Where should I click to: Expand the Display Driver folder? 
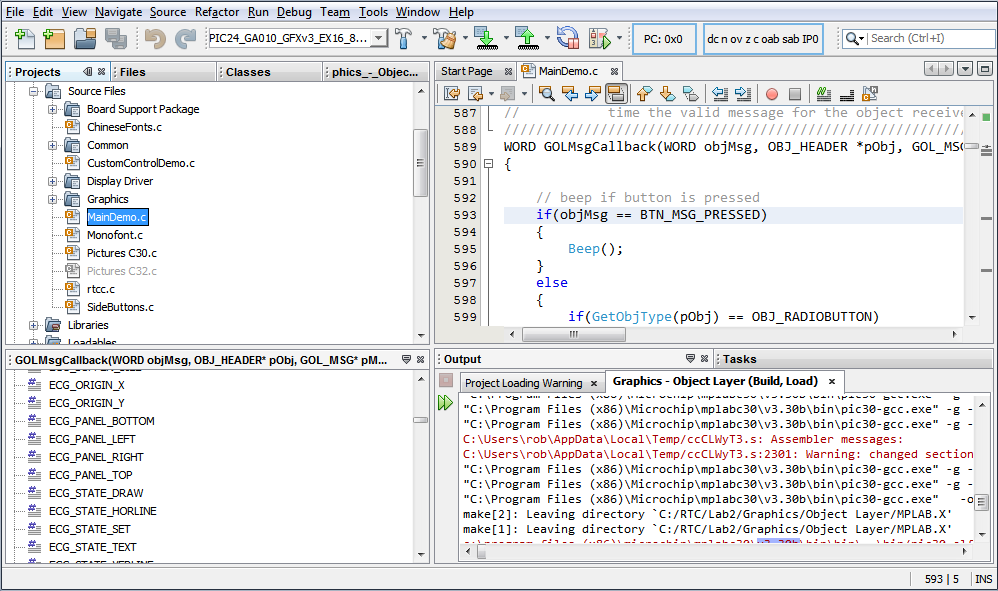pyautogui.click(x=53, y=181)
